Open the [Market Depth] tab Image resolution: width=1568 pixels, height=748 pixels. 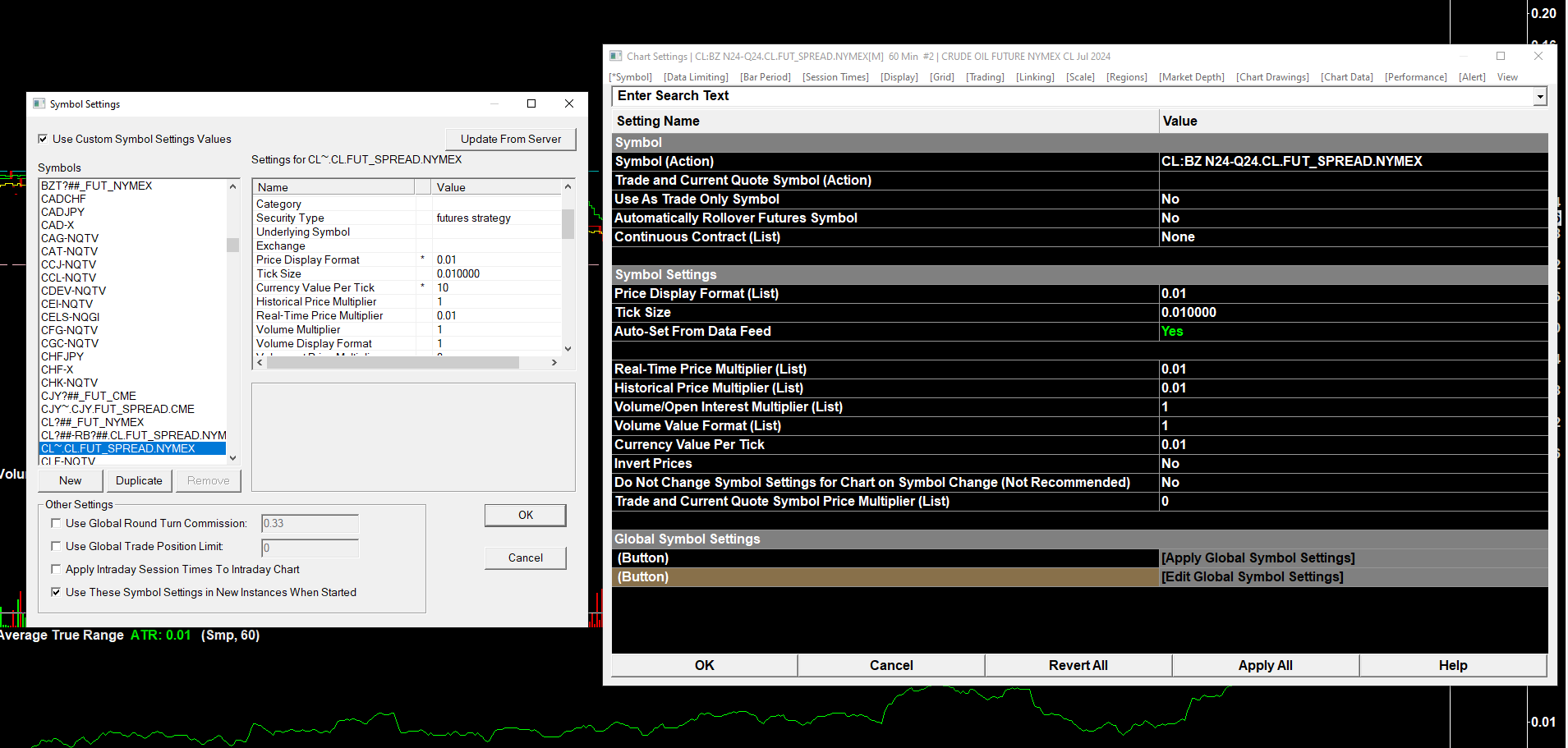tap(1192, 77)
